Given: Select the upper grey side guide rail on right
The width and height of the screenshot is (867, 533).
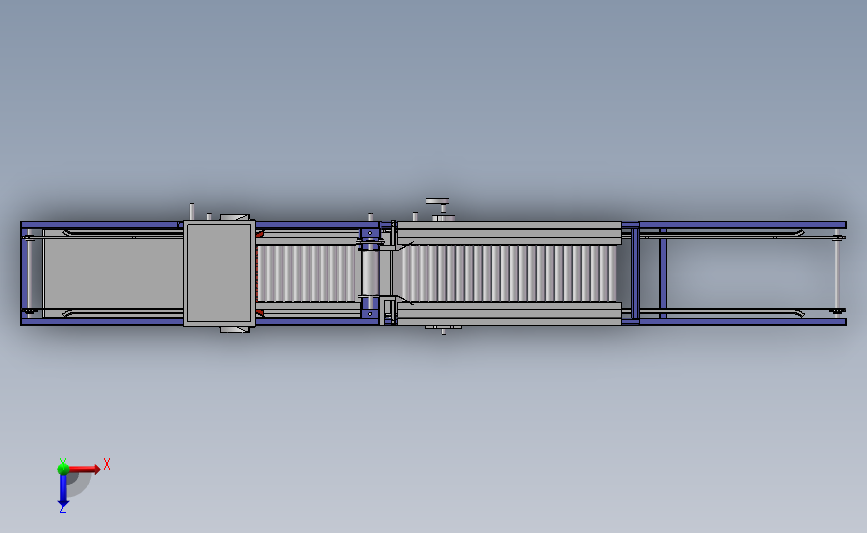Looking at the screenshot, I should (x=509, y=231).
